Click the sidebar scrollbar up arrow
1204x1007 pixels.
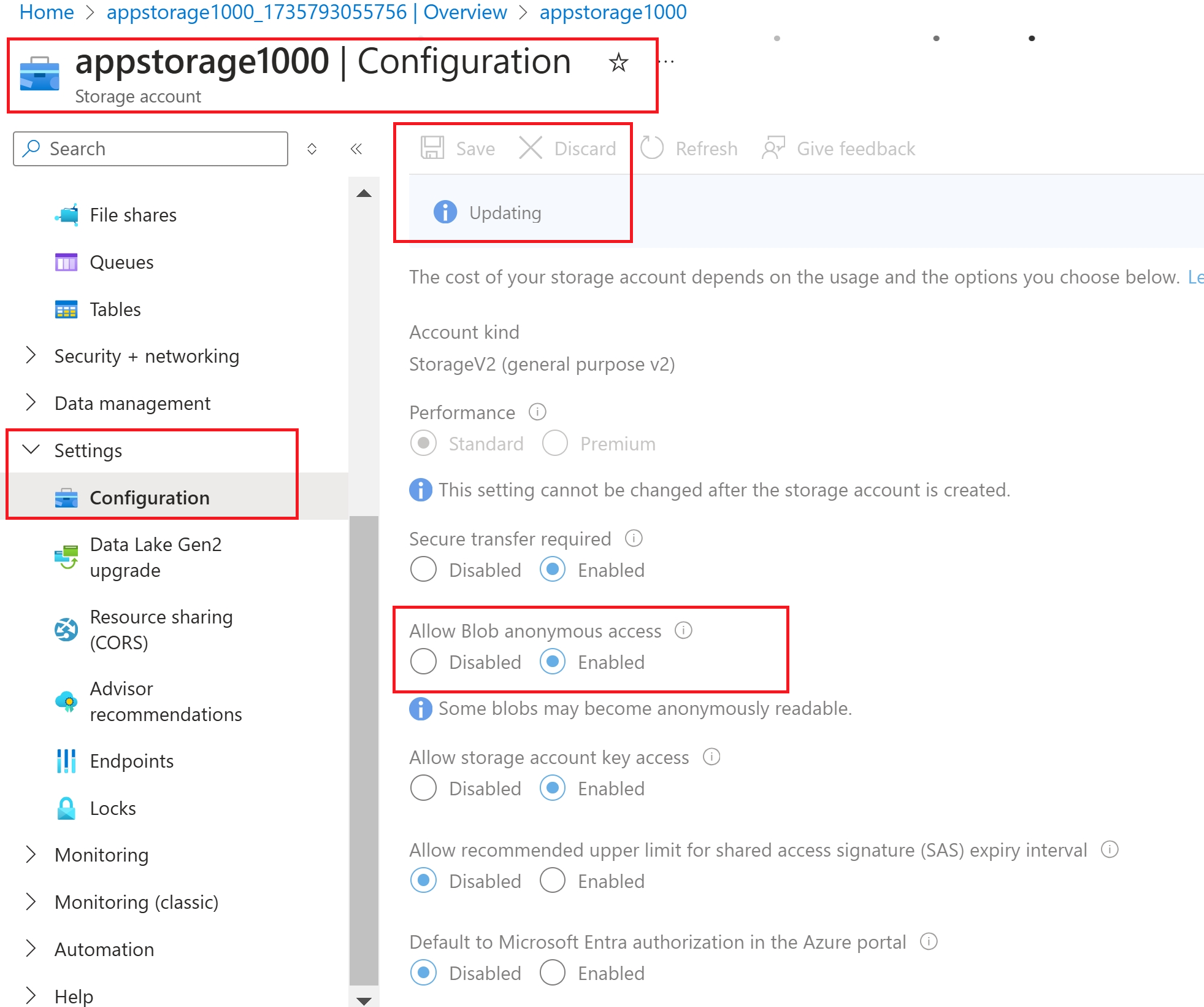point(364,193)
